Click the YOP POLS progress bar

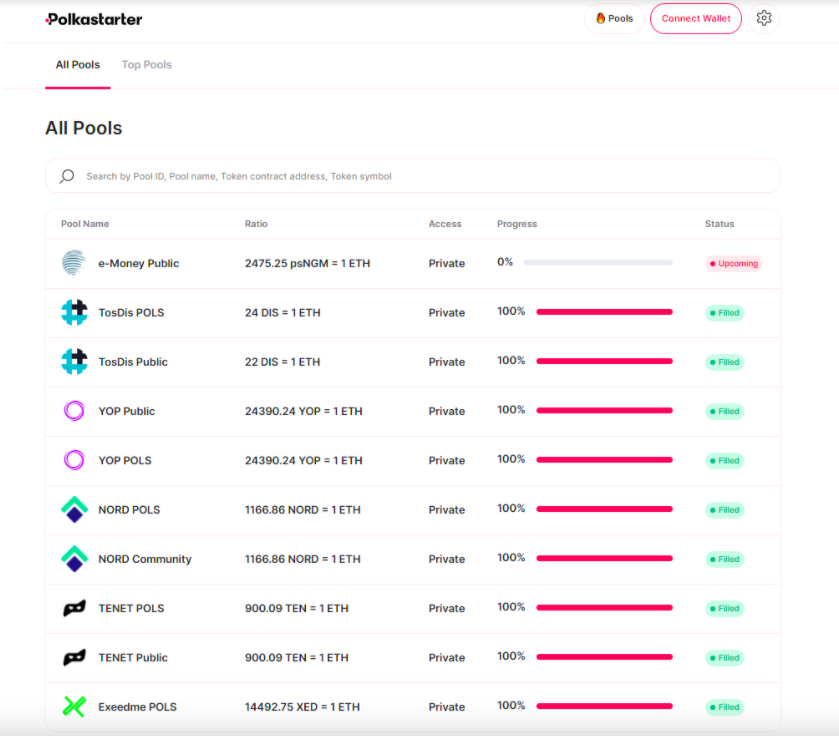605,459
